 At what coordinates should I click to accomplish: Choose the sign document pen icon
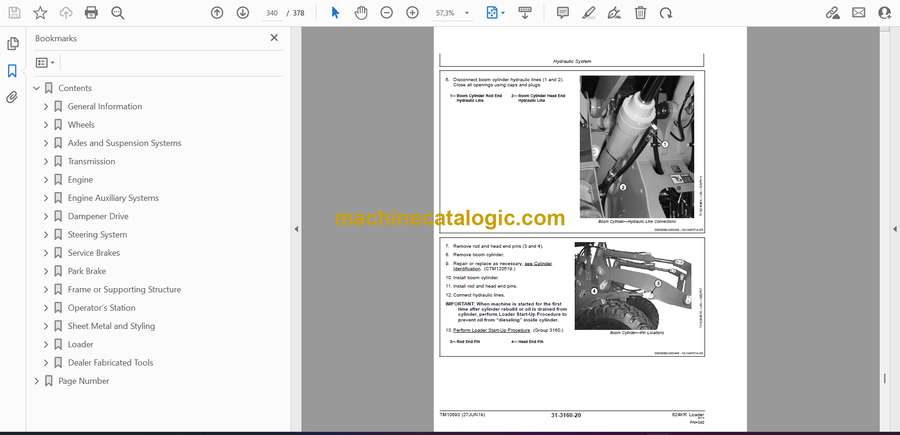point(614,13)
